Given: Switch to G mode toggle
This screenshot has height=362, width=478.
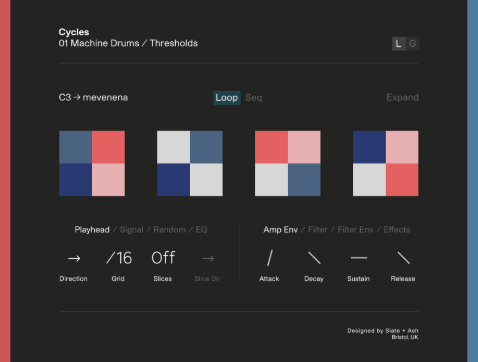Looking at the screenshot, I should (413, 44).
